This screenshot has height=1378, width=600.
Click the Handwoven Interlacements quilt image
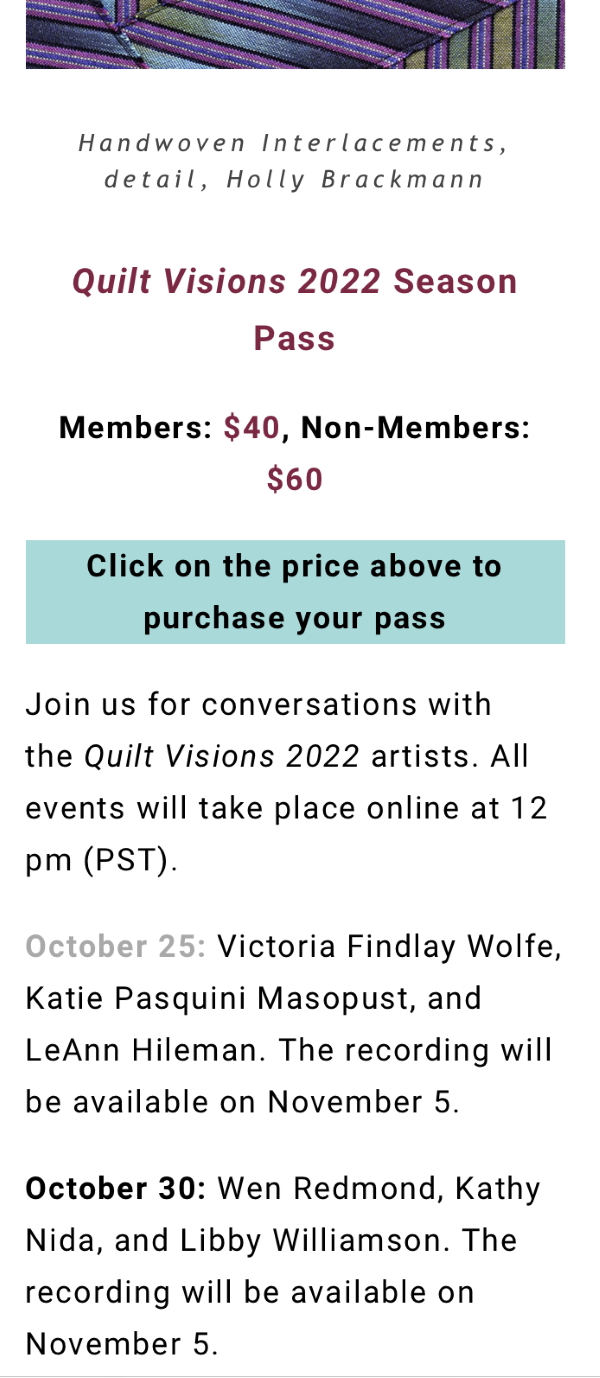(295, 34)
